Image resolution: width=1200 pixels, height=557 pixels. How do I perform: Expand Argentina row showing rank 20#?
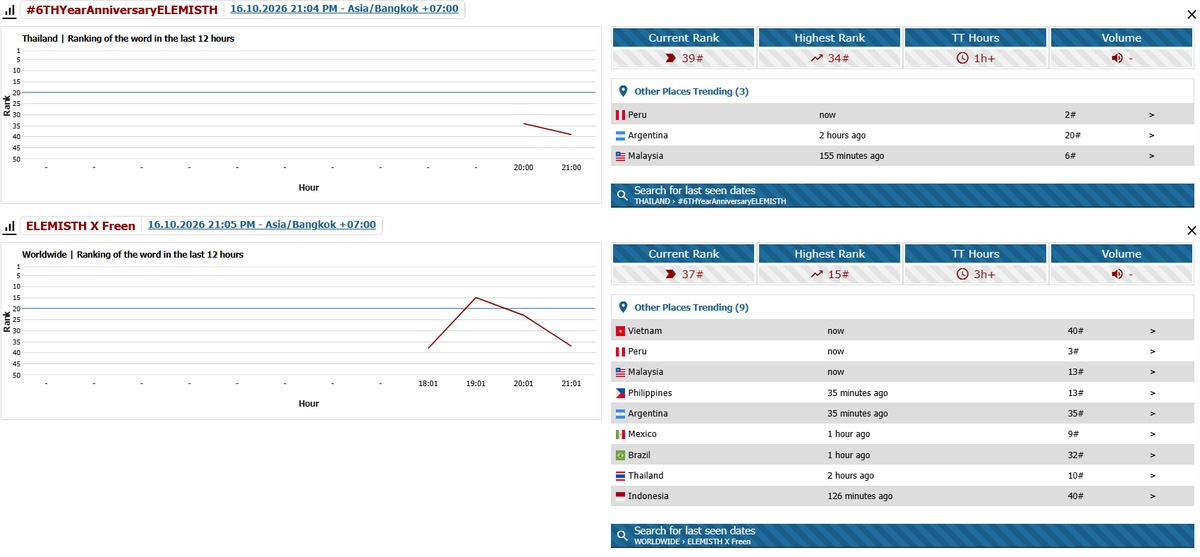pyautogui.click(x=1152, y=135)
